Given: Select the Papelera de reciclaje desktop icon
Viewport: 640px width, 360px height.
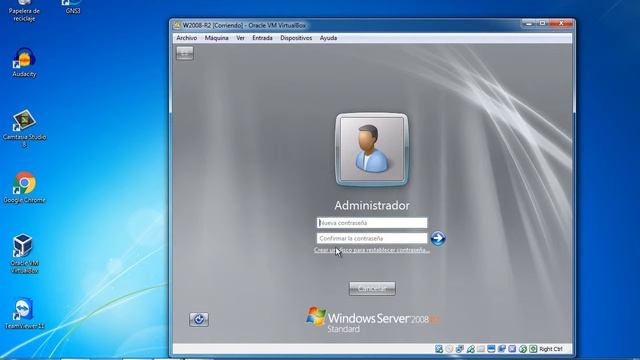Looking at the screenshot, I should 24,11.
